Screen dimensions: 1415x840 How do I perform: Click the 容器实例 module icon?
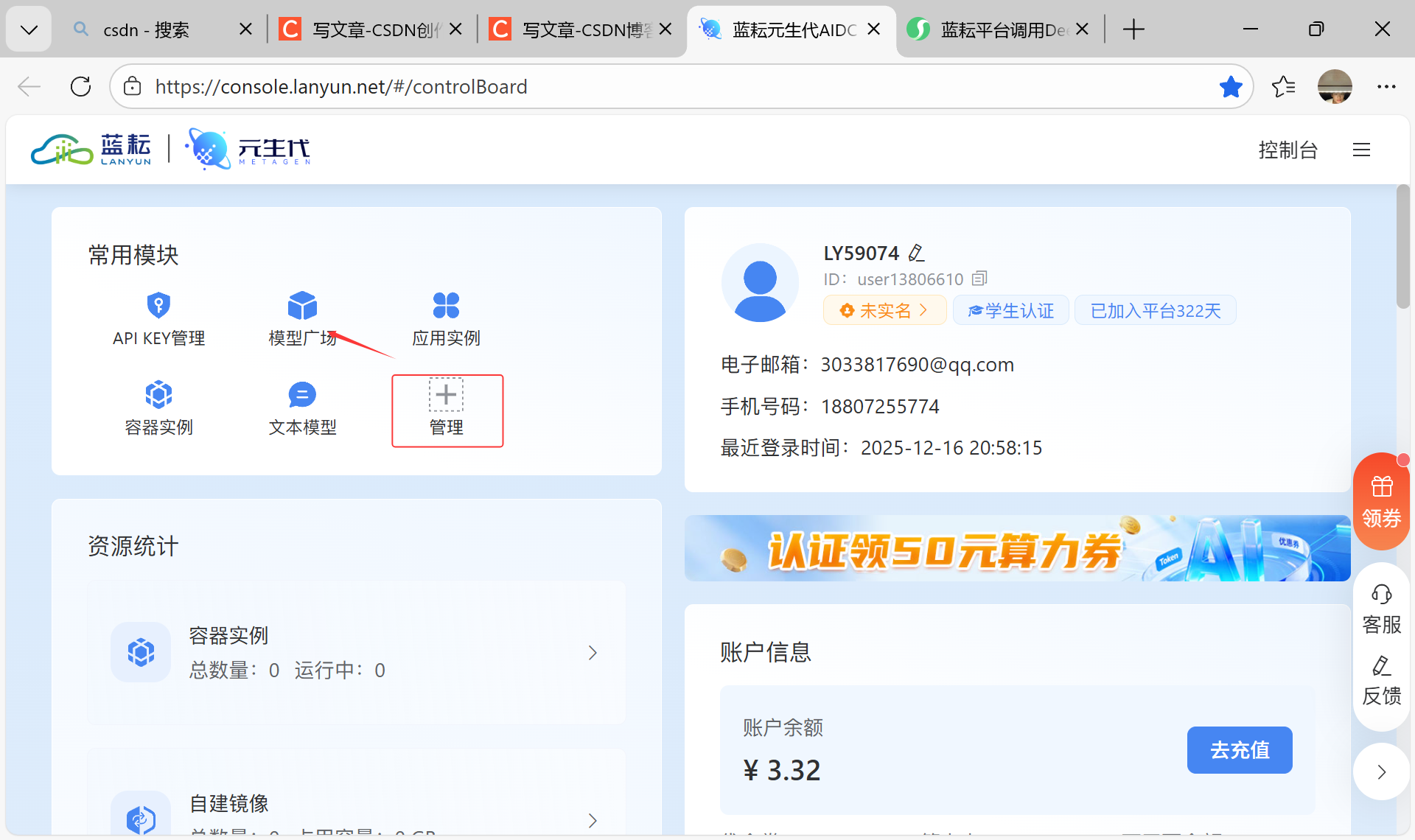[158, 394]
